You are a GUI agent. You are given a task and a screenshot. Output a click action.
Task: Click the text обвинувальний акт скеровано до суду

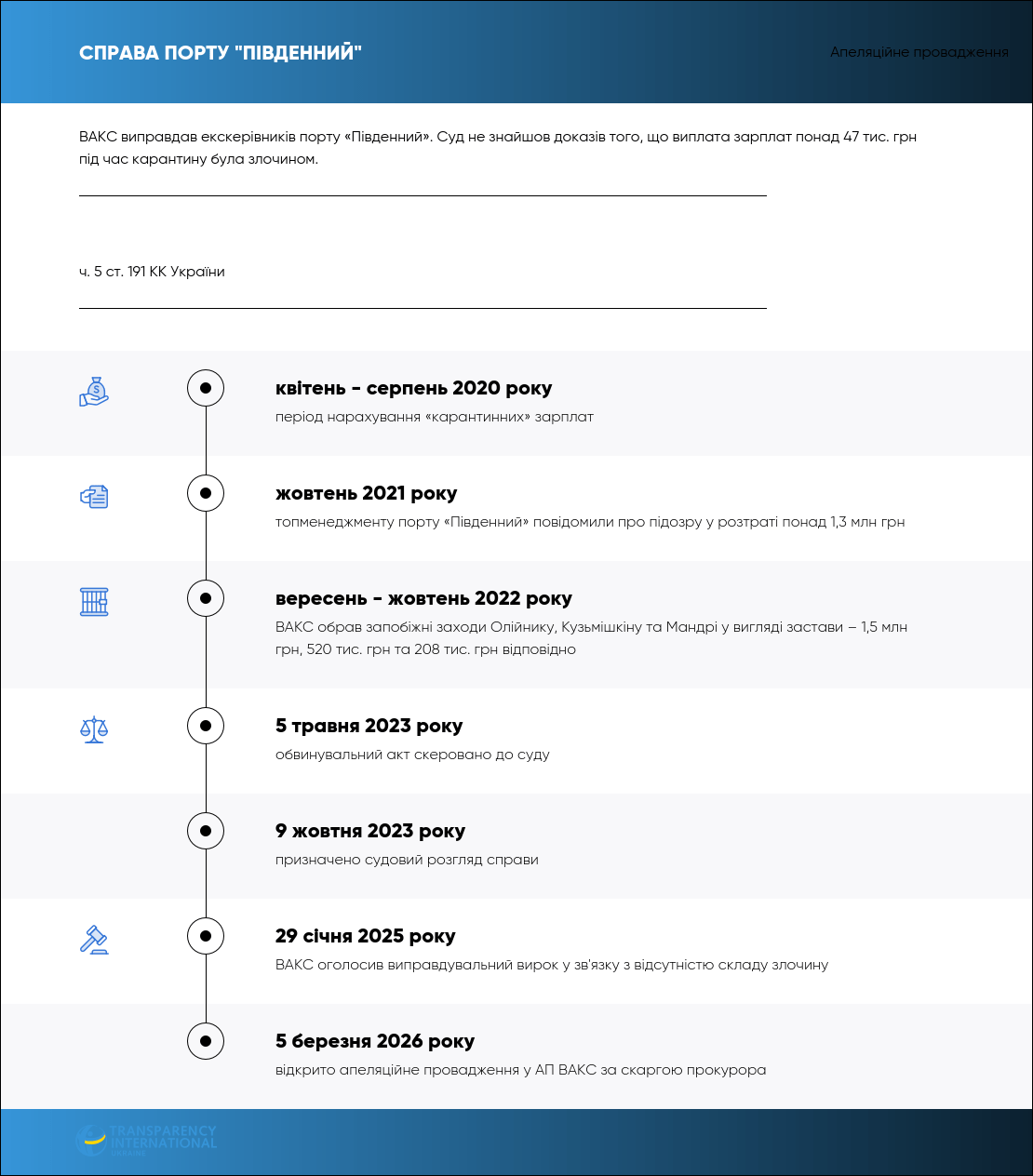[x=412, y=755]
